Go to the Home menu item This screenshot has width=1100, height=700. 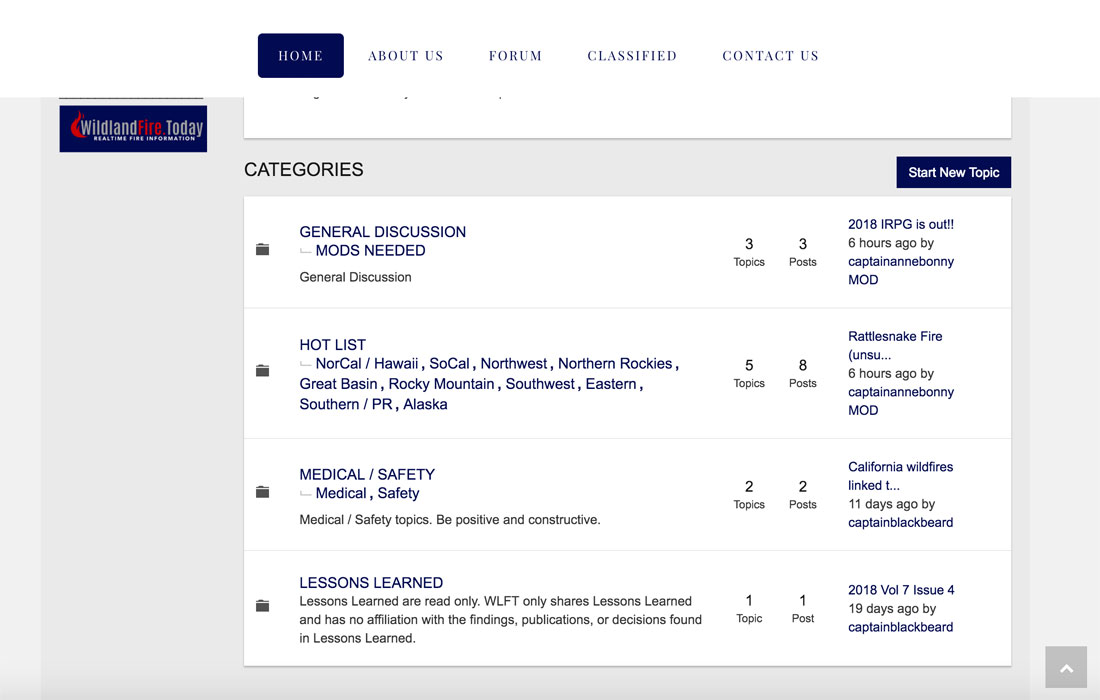pyautogui.click(x=300, y=56)
